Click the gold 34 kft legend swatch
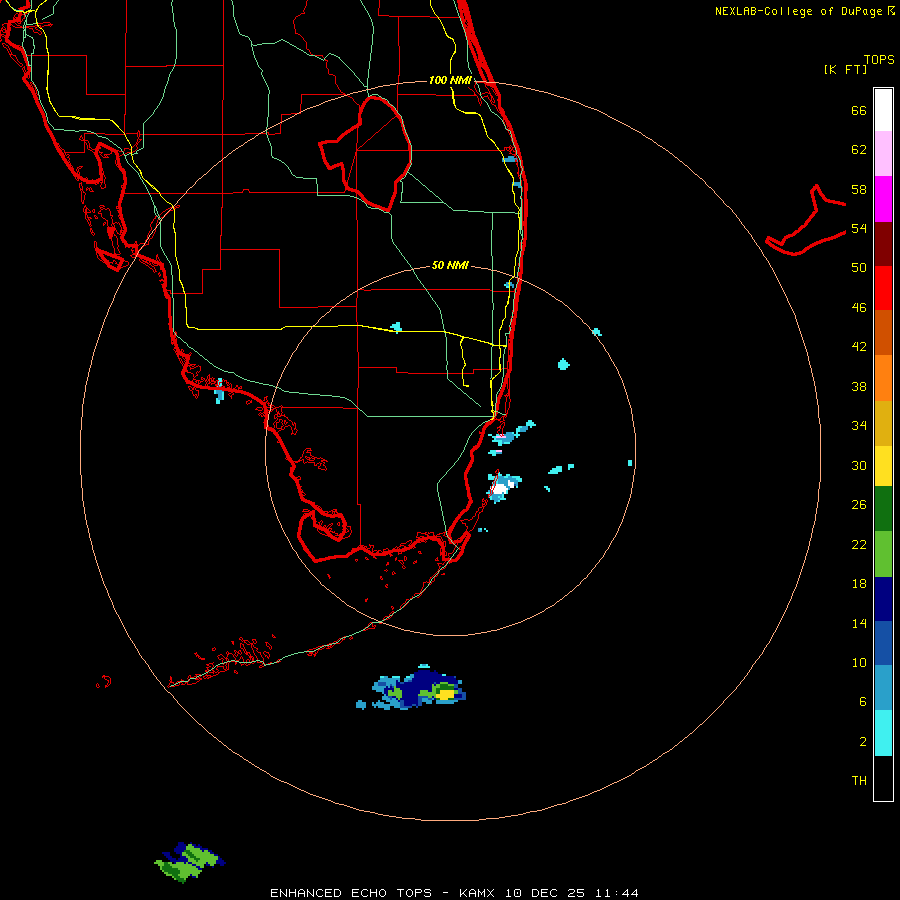 pos(883,424)
